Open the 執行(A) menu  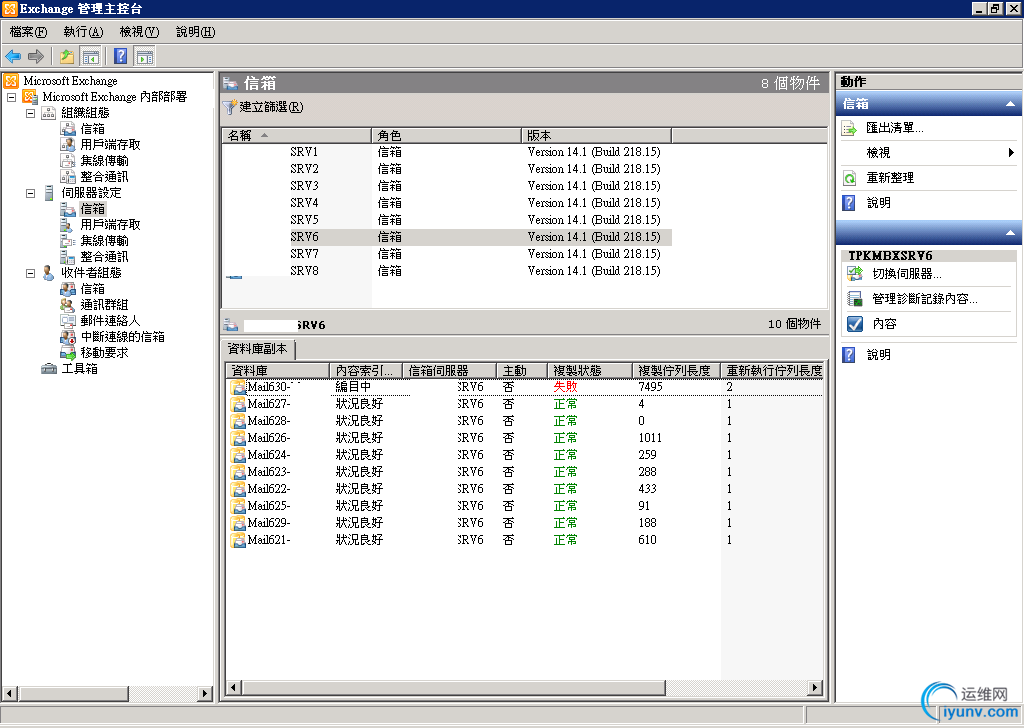(x=83, y=32)
